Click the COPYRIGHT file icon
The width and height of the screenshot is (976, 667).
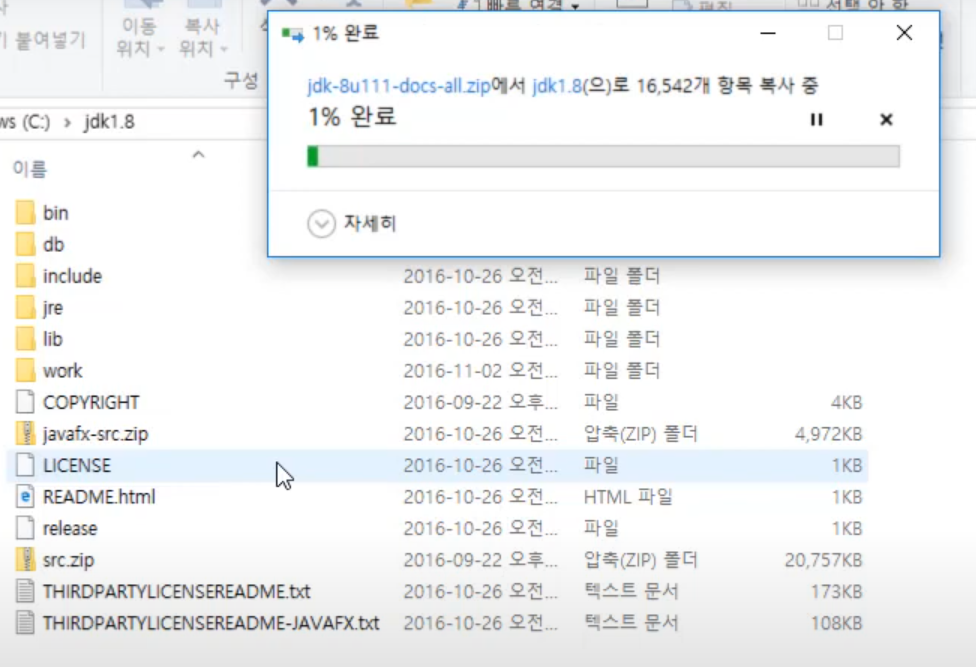click(x=26, y=402)
